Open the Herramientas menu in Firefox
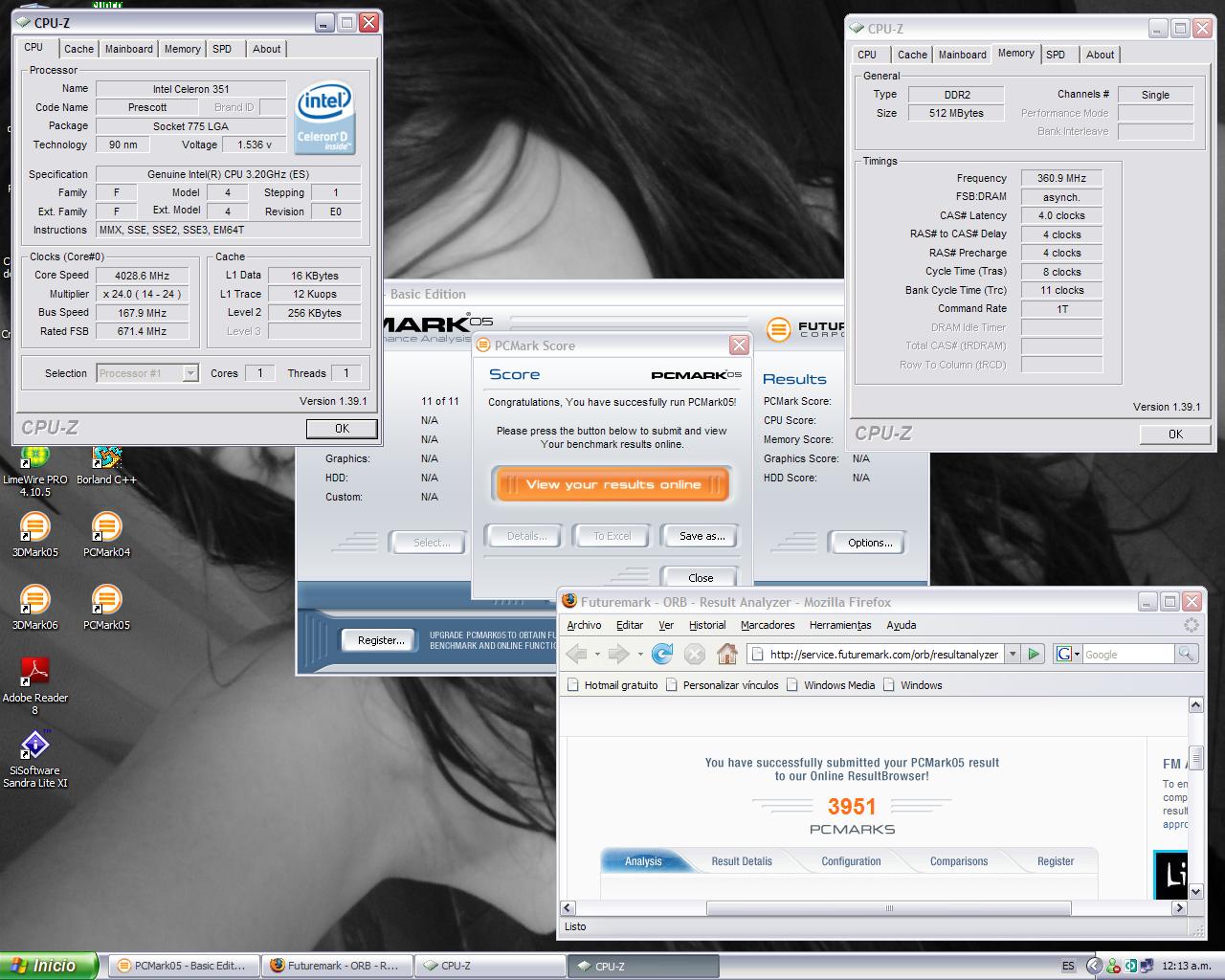 click(x=840, y=625)
